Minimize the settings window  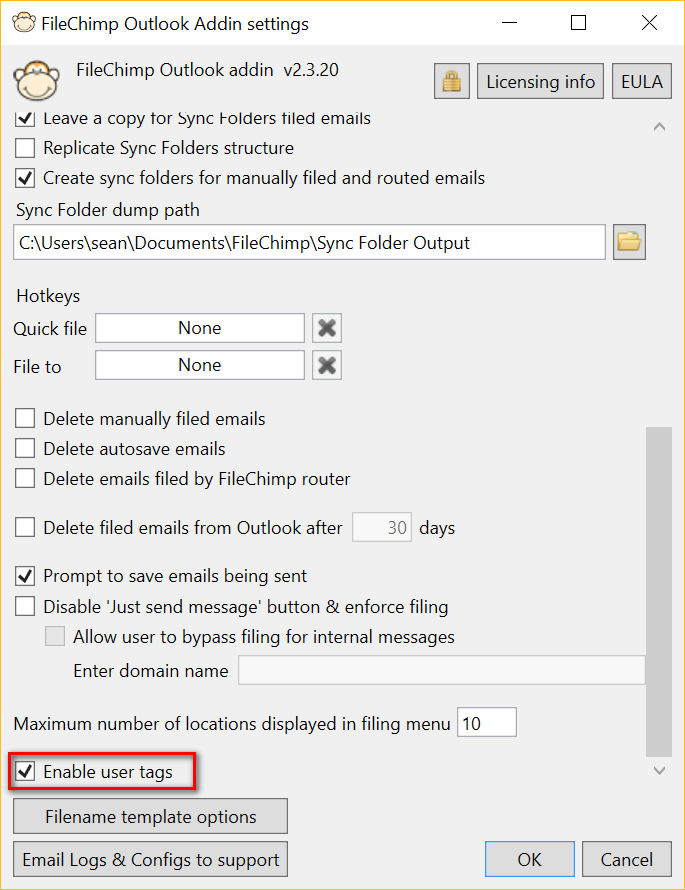[510, 23]
